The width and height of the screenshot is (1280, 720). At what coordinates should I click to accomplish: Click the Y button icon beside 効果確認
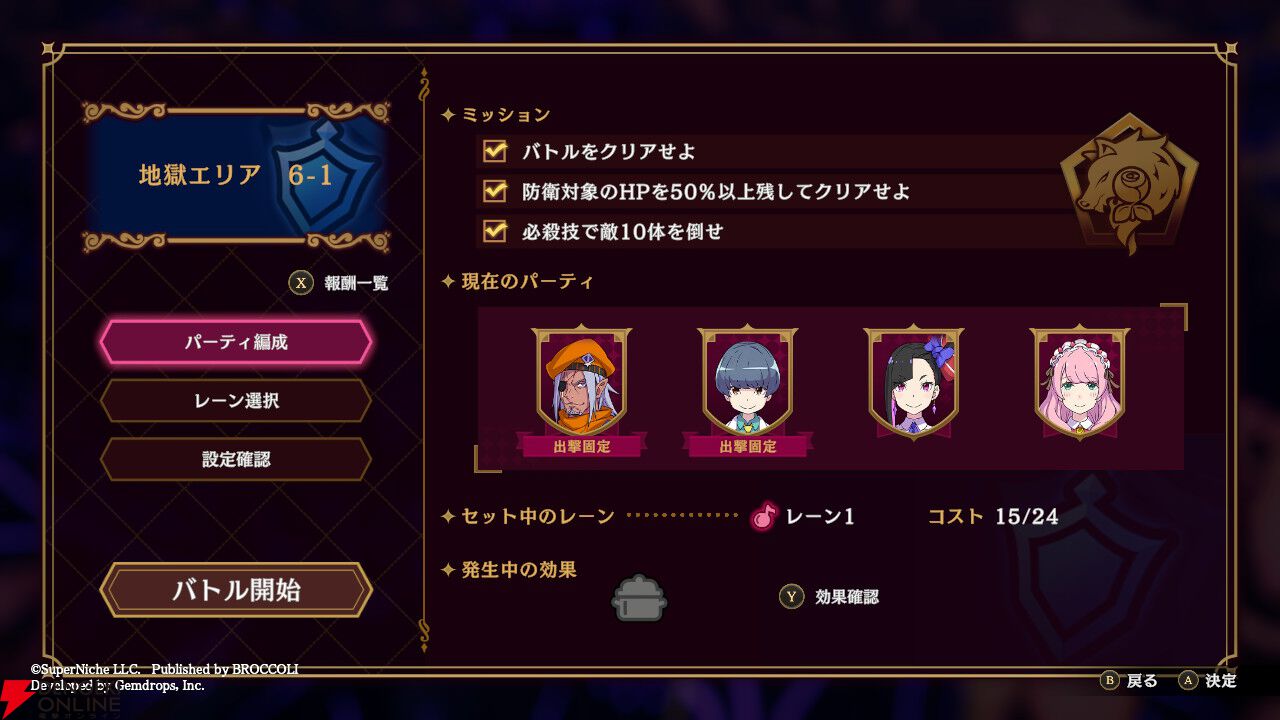[791, 597]
